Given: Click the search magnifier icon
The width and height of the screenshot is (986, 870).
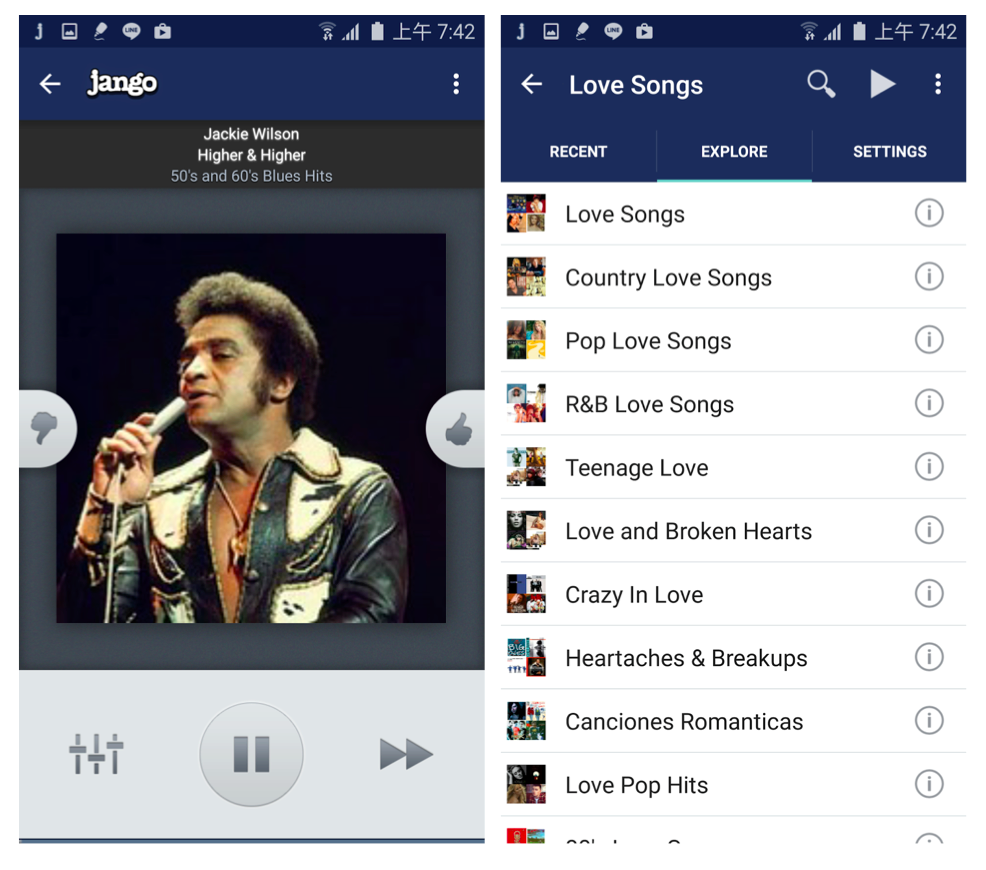Looking at the screenshot, I should pyautogui.click(x=821, y=85).
